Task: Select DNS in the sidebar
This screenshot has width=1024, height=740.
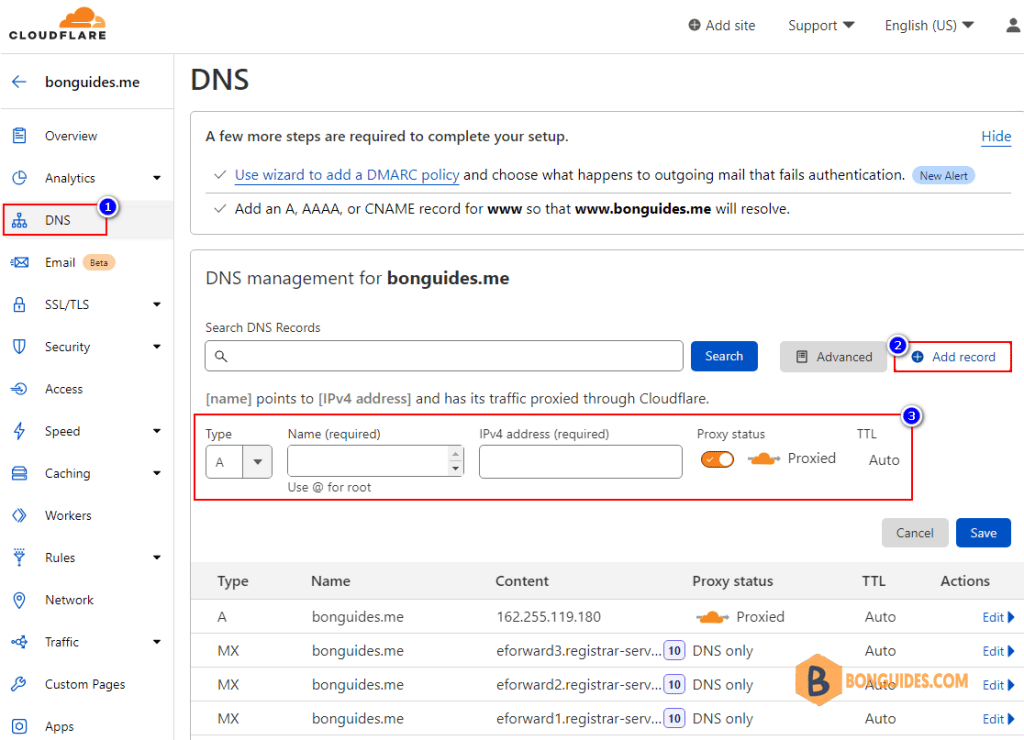Action: pos(57,220)
